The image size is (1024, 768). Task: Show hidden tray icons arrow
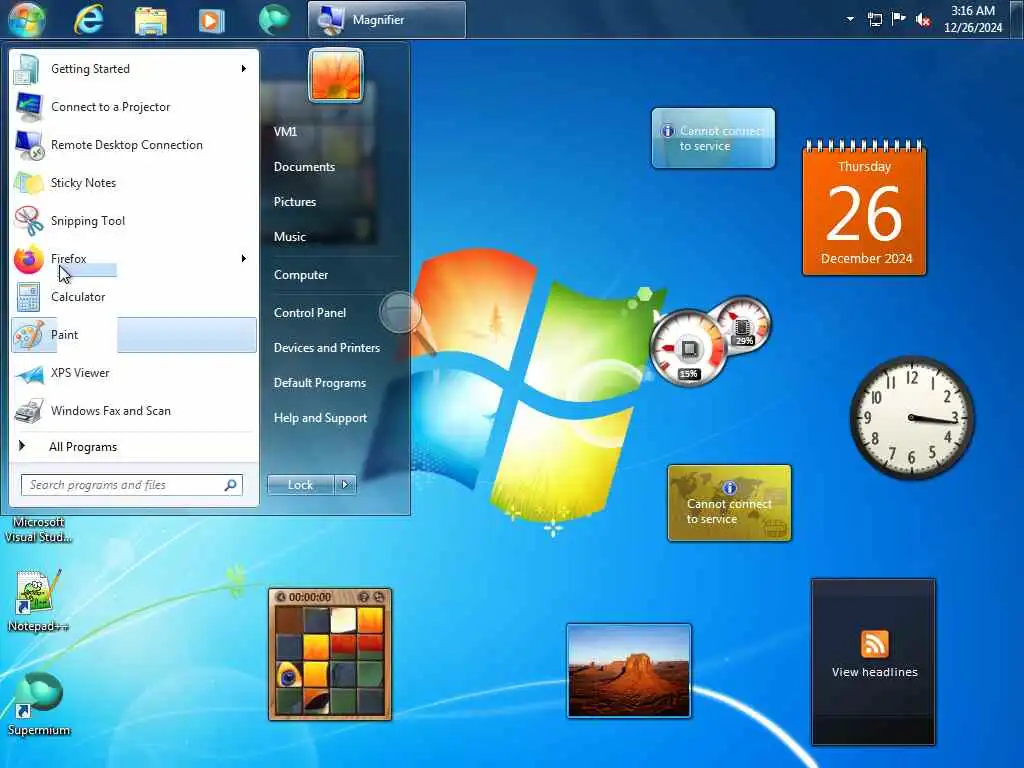[850, 19]
